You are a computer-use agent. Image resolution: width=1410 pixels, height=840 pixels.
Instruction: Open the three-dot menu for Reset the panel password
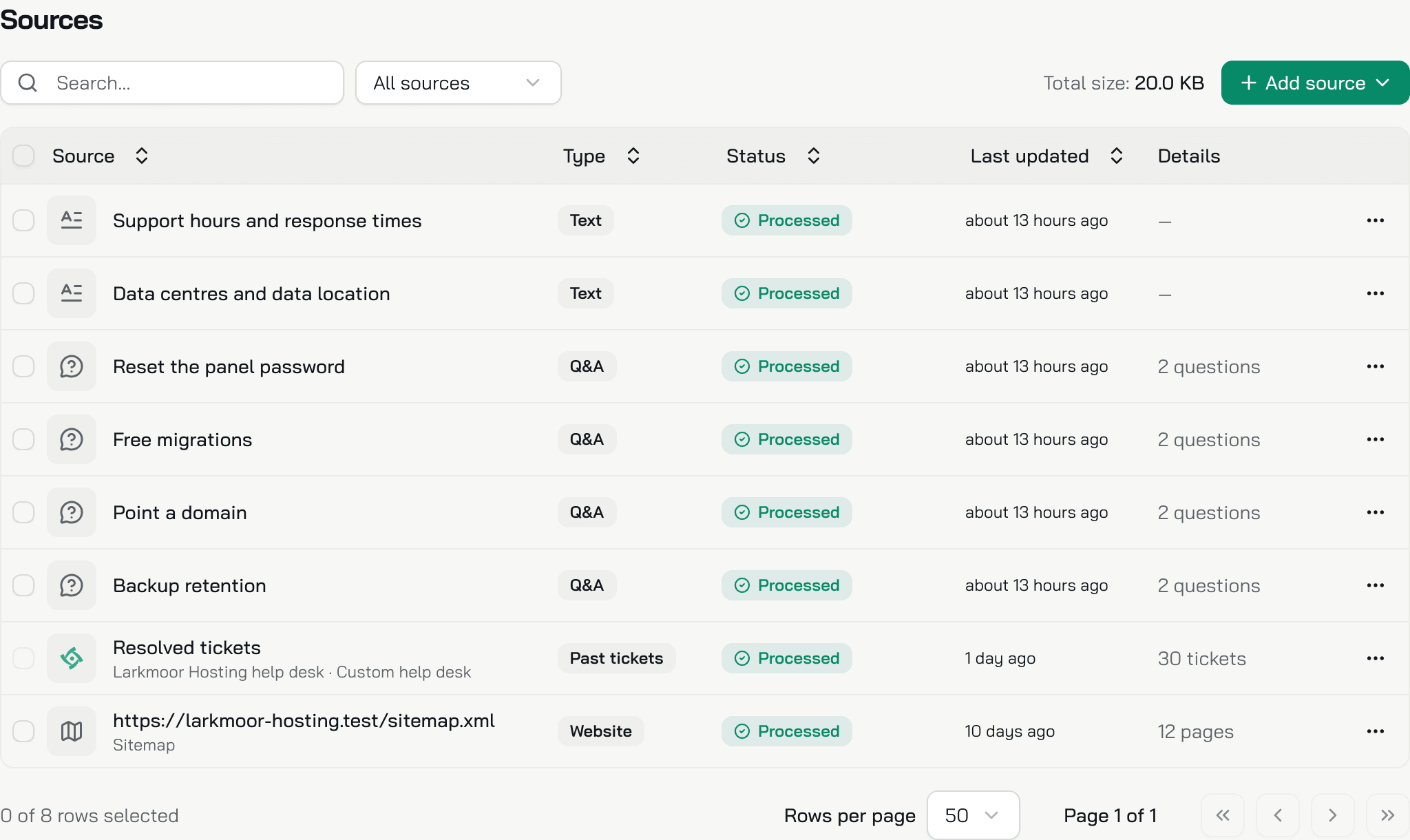(x=1375, y=366)
